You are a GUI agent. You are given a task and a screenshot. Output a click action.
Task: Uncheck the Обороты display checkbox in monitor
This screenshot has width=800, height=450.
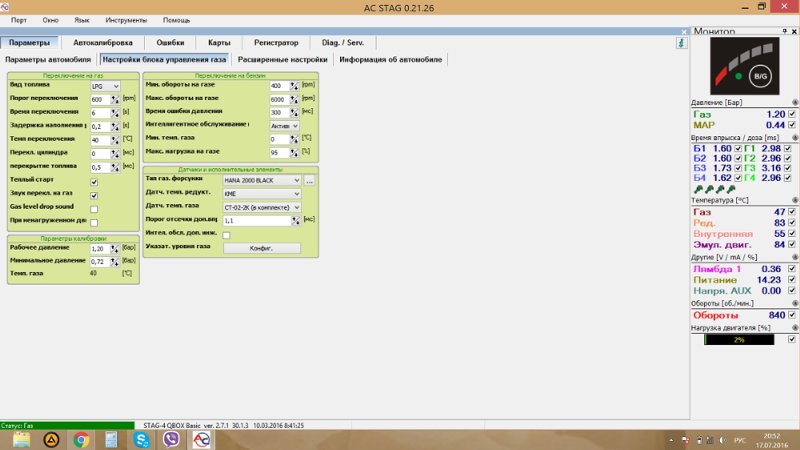(791, 315)
